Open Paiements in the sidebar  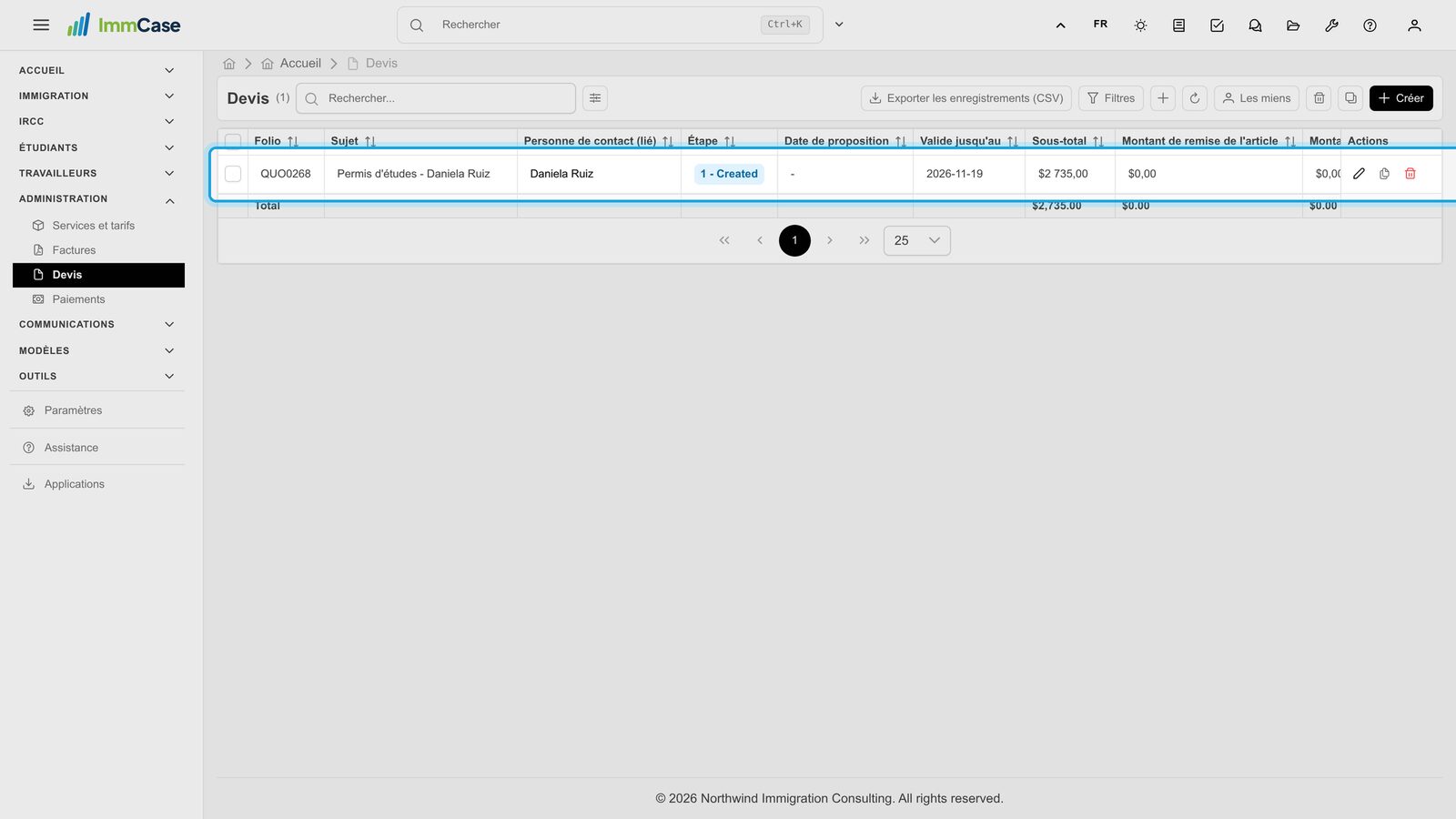click(x=98, y=299)
